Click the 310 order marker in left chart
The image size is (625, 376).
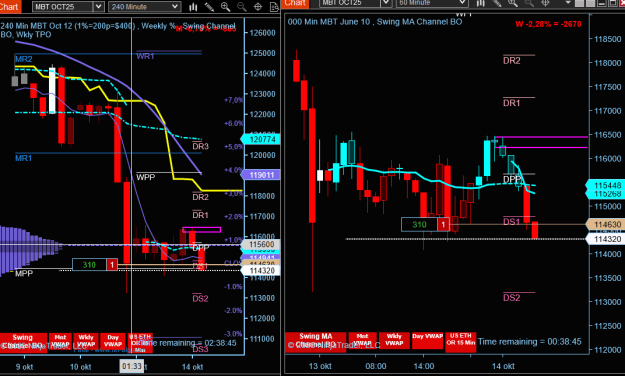89,264
